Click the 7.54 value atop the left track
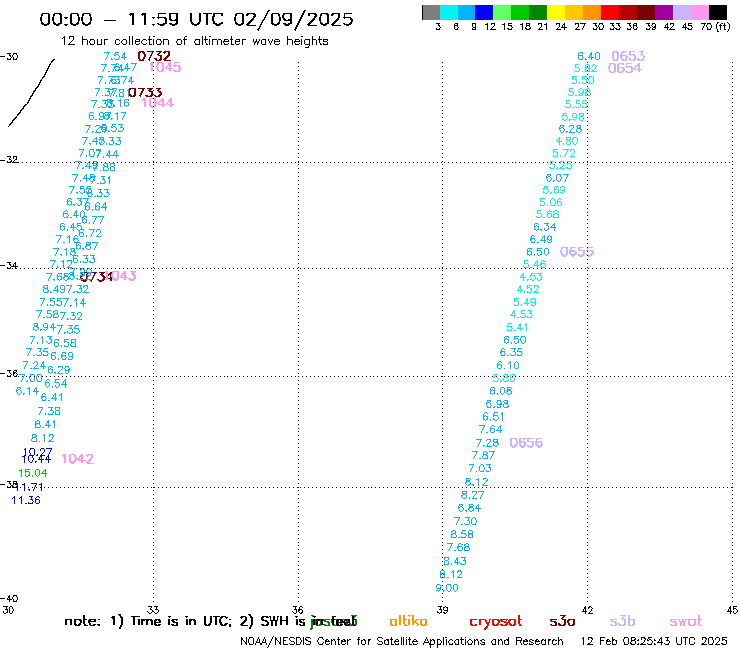 [116, 57]
